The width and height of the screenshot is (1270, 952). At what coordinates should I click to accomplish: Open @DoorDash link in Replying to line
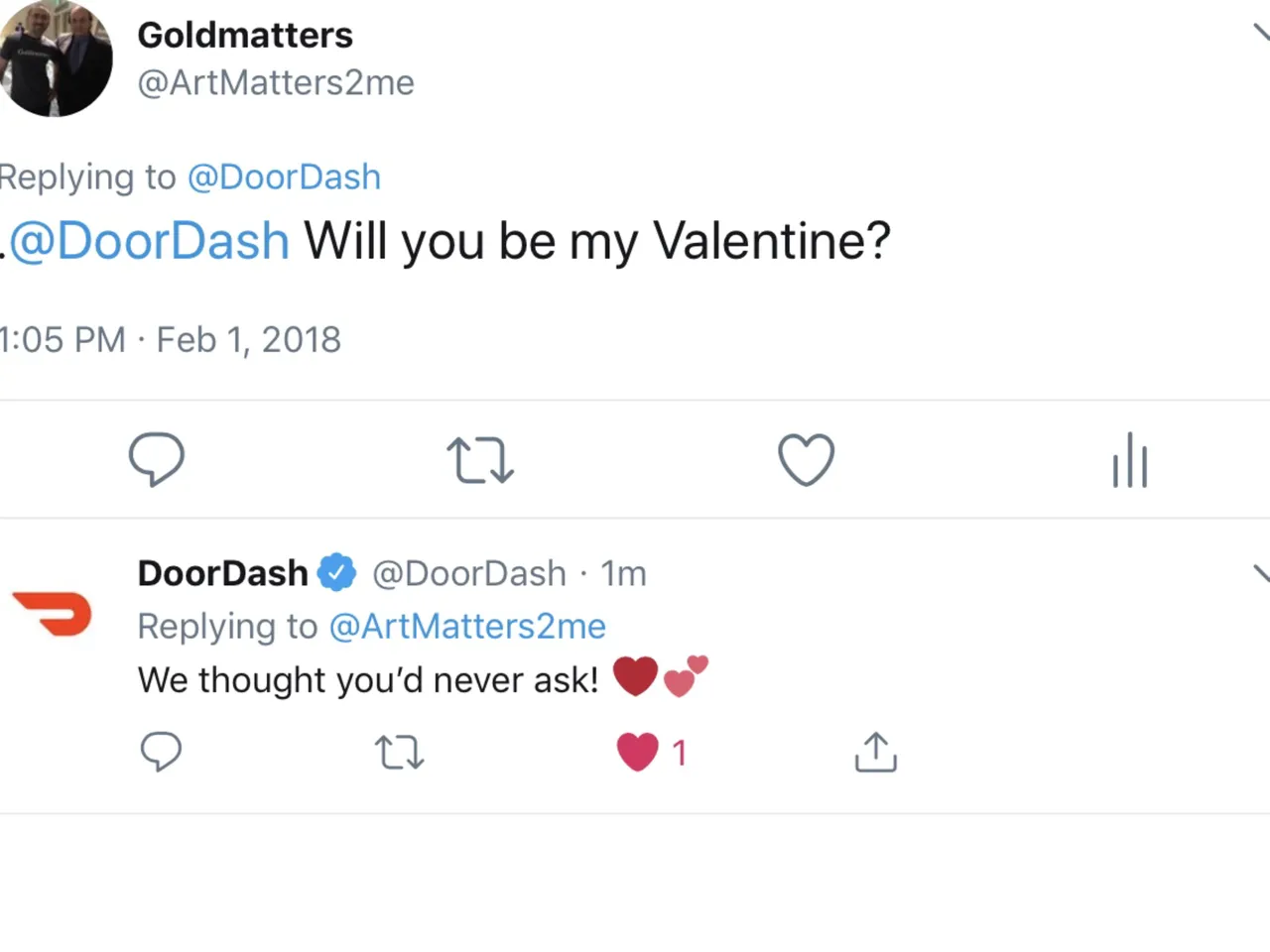(x=284, y=177)
